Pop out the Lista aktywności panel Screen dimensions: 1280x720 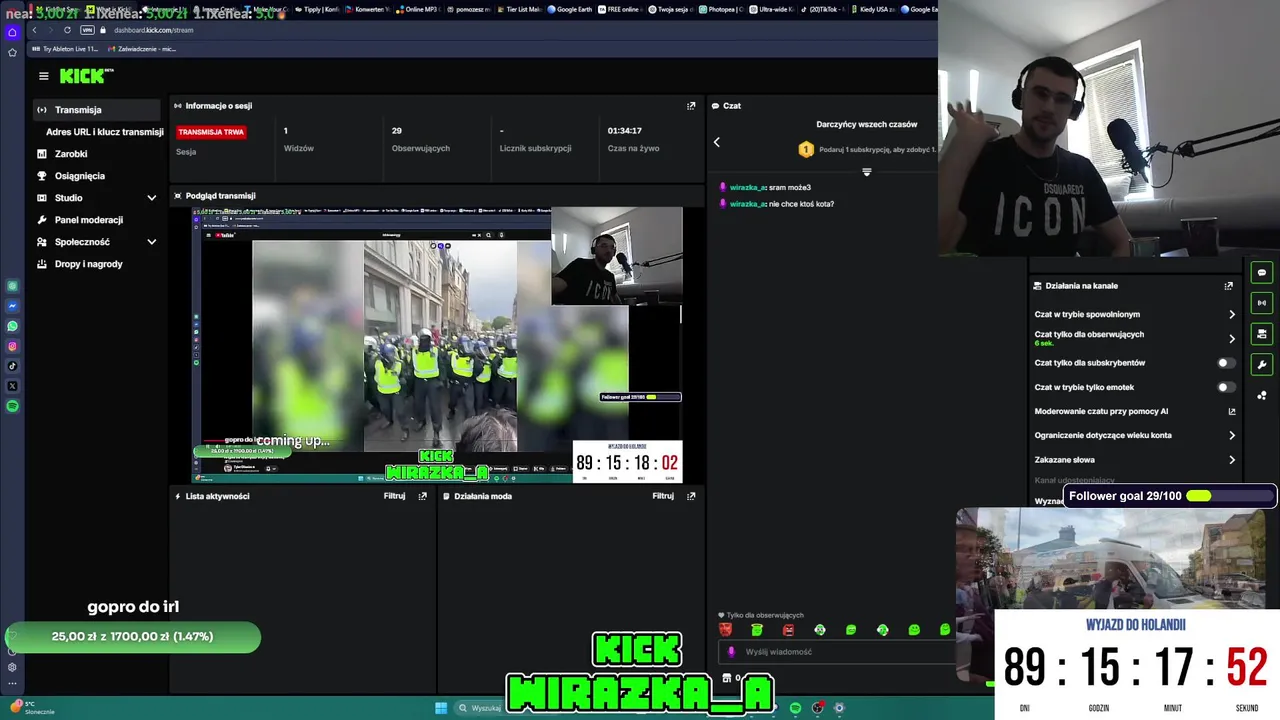423,496
